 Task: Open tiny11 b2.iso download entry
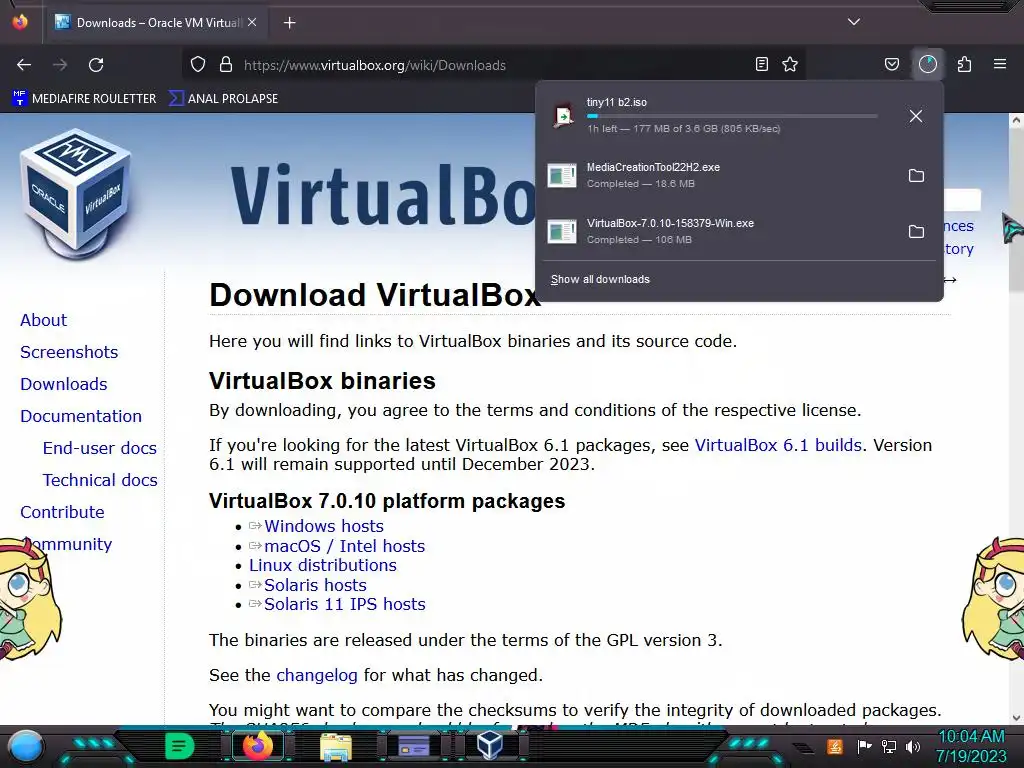[x=718, y=116]
